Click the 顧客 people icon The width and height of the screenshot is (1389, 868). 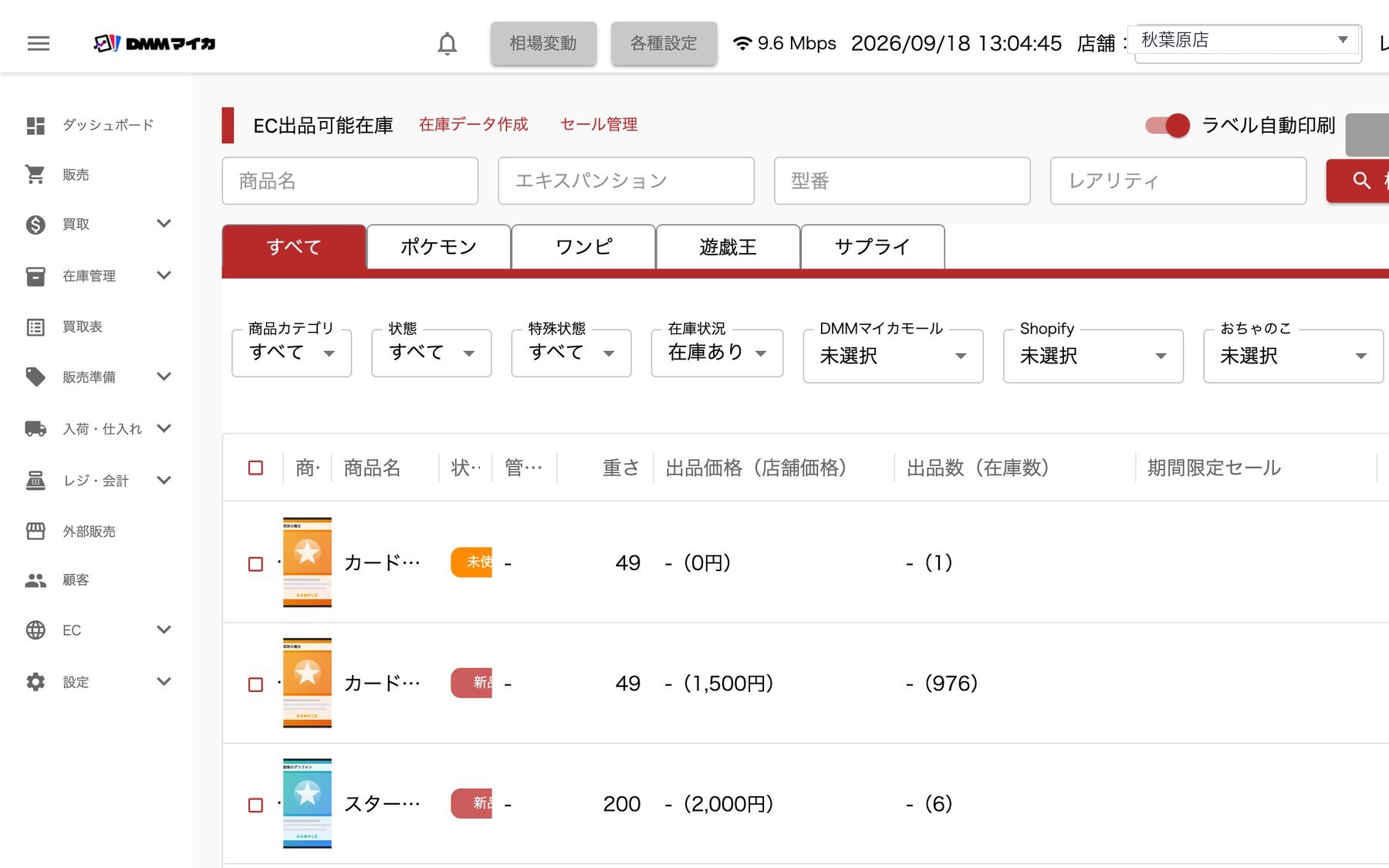35,580
